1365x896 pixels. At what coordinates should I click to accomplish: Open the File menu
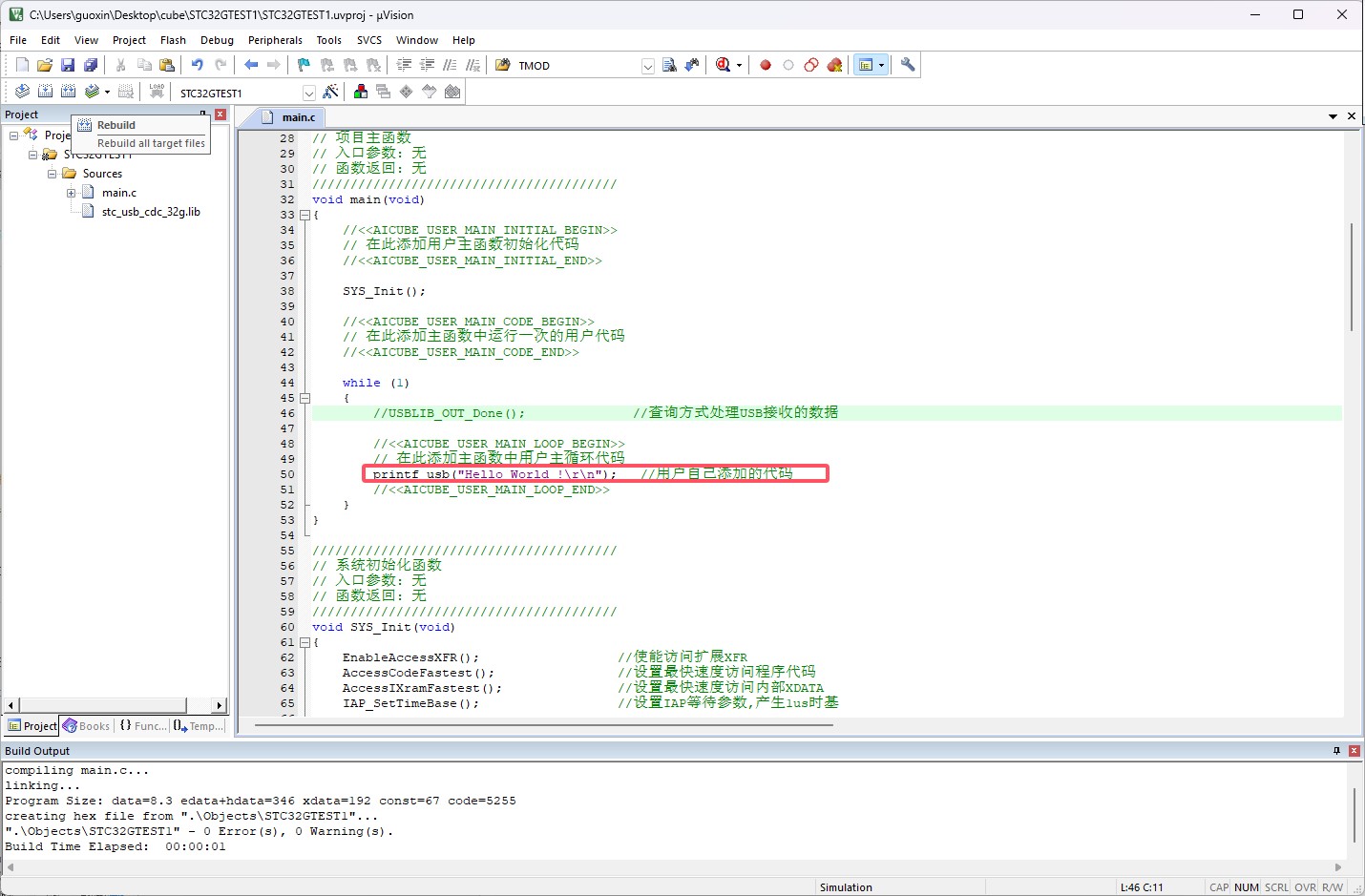pos(18,40)
